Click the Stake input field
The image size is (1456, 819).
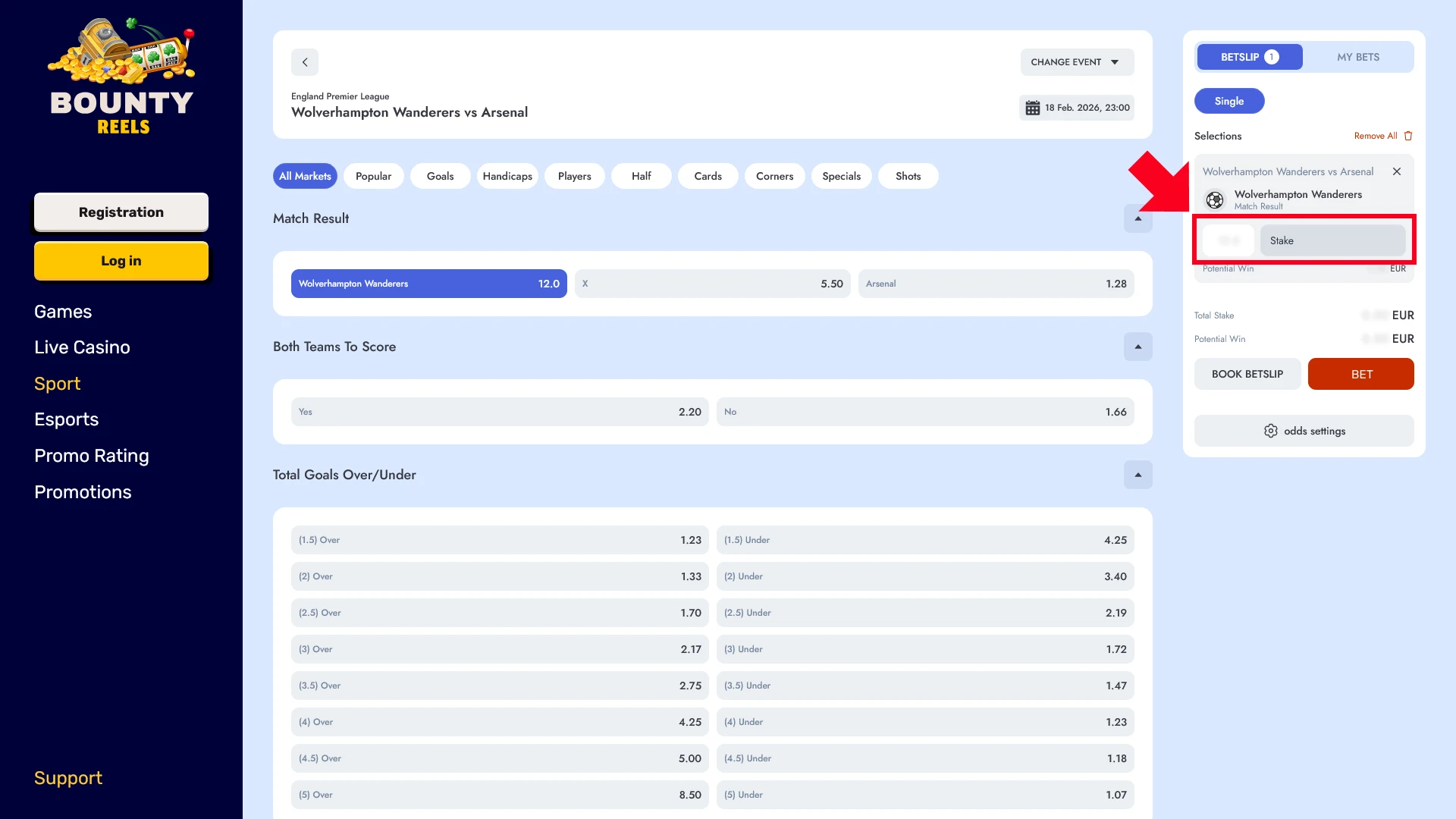pyautogui.click(x=1332, y=240)
